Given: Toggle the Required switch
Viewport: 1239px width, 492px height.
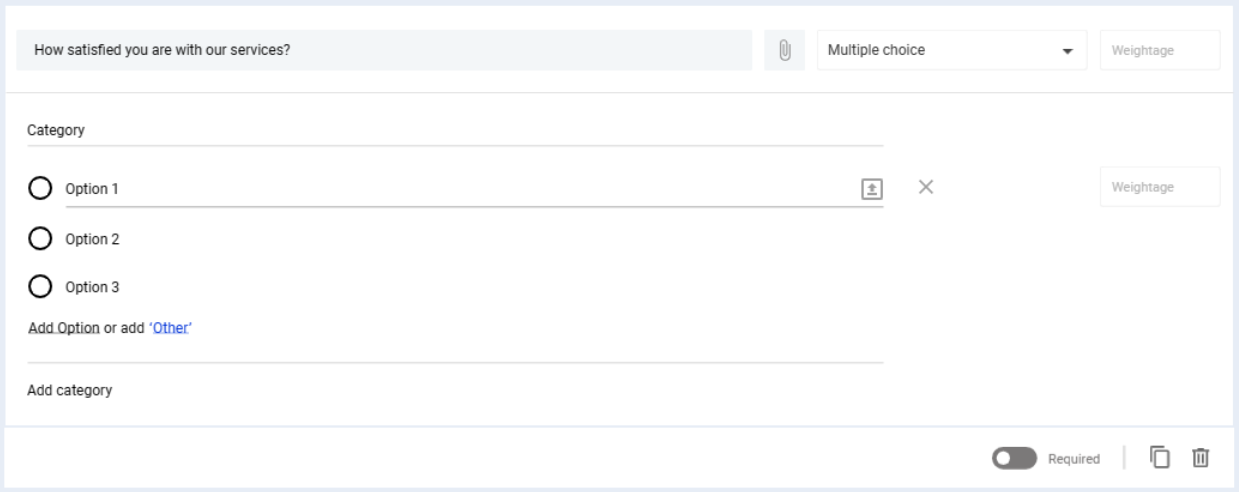Looking at the screenshot, I should pyautogui.click(x=1014, y=458).
